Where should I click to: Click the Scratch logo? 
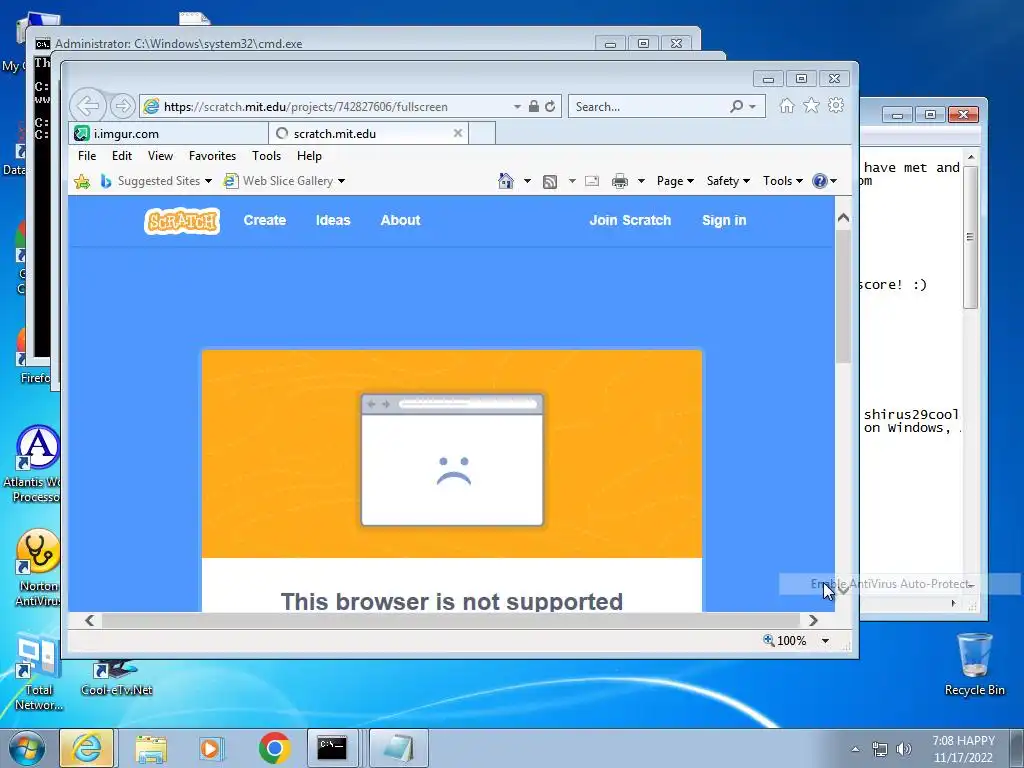tap(182, 221)
